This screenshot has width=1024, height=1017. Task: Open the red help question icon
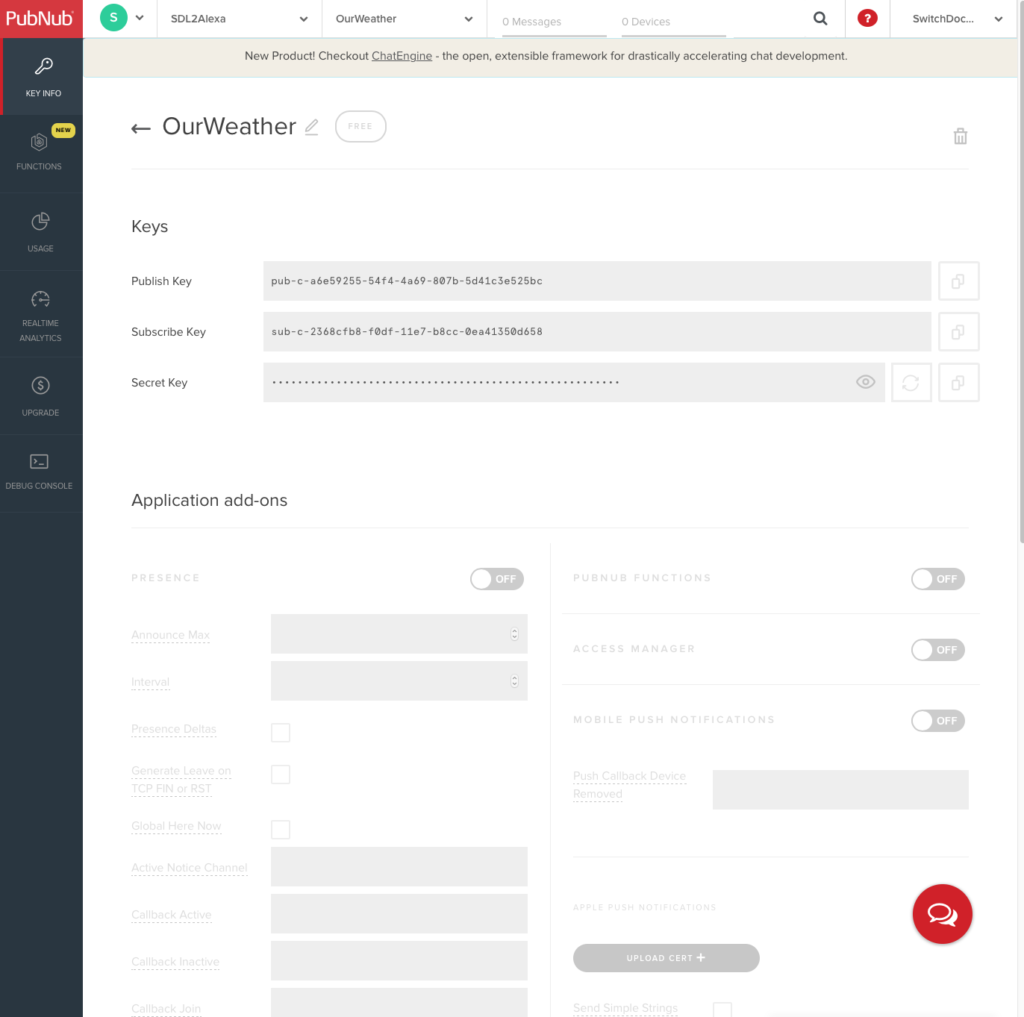(x=867, y=18)
